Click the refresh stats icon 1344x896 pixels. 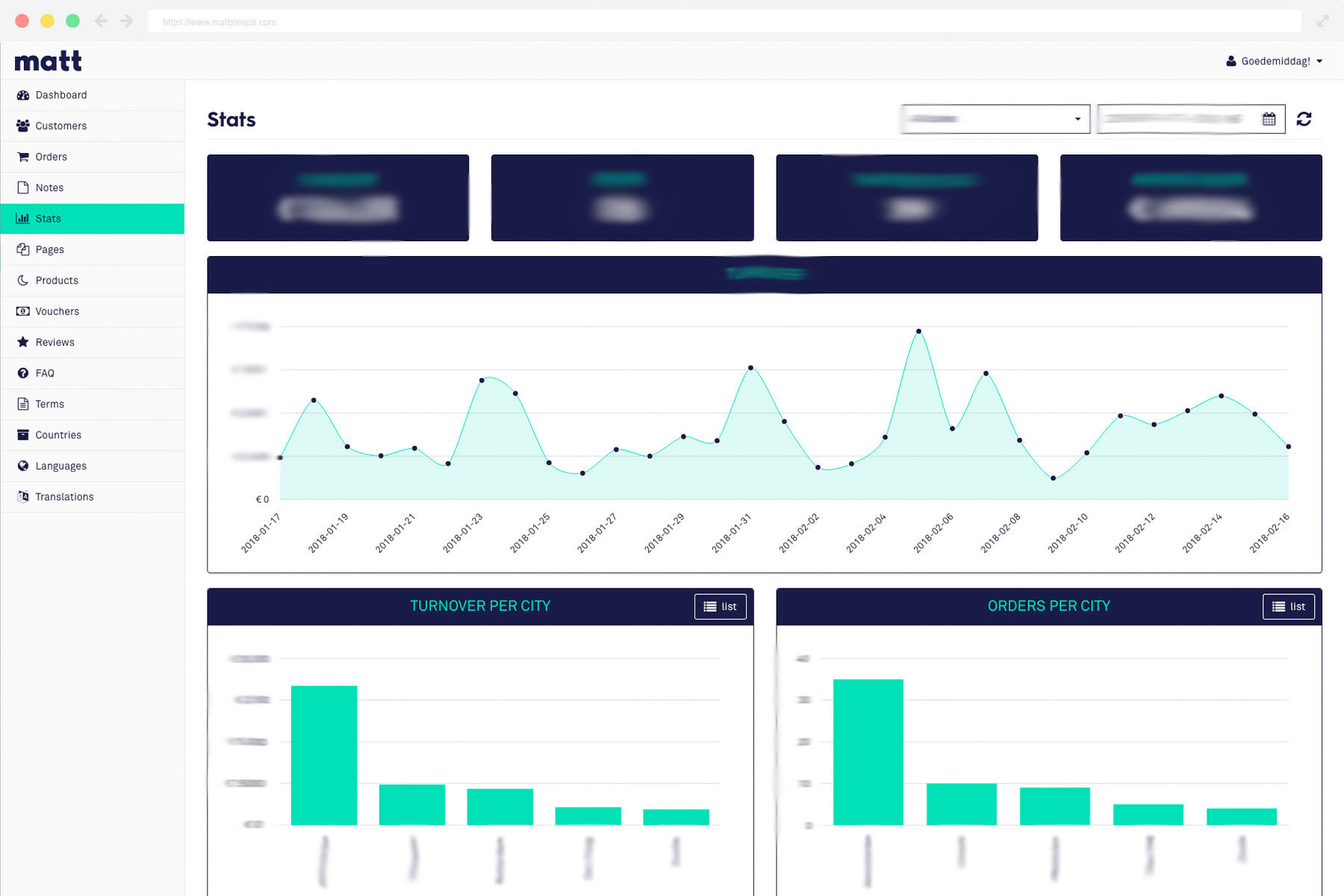coord(1304,119)
